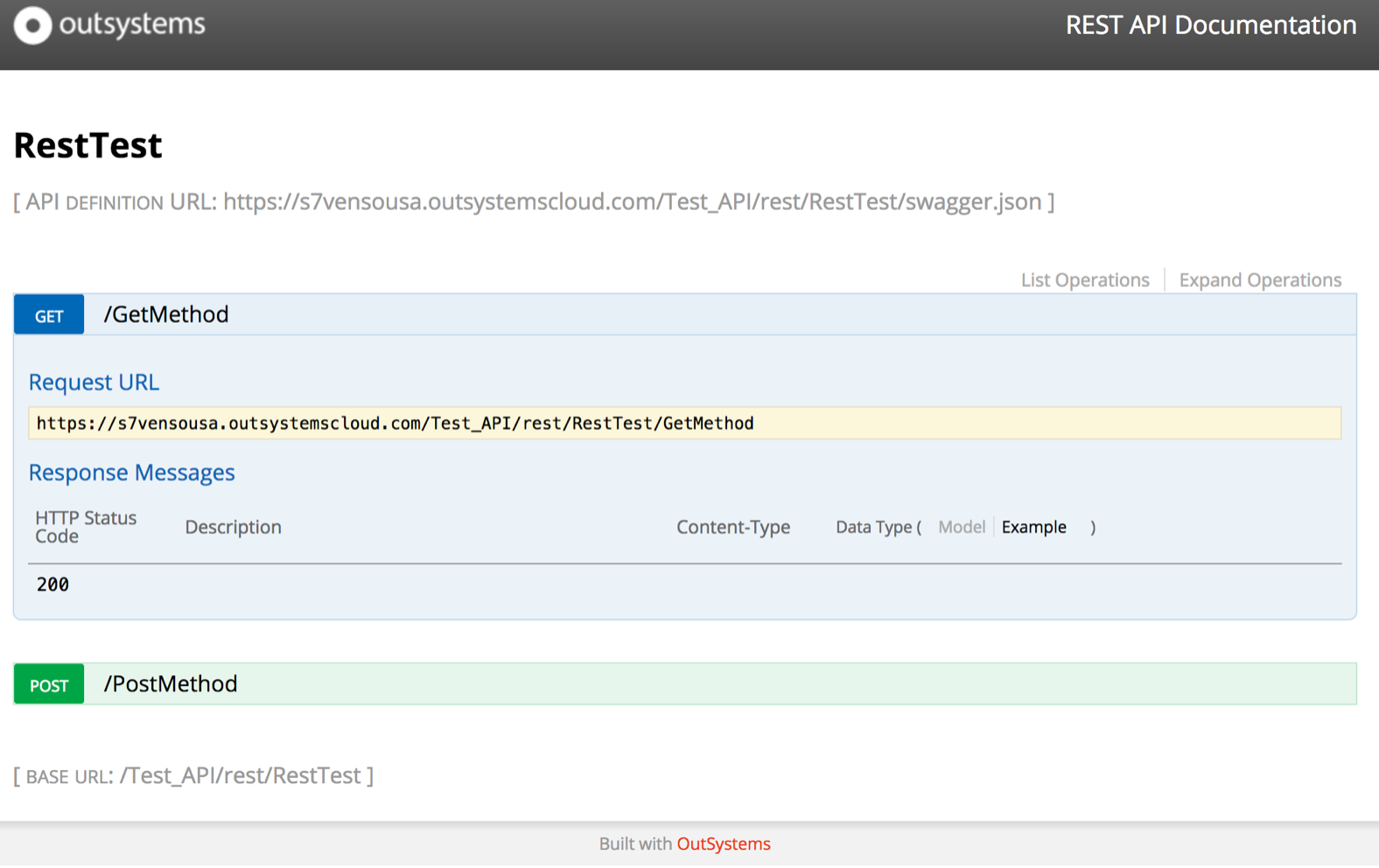Click the blue GET method badge
Viewport: 1379px width, 868px height.
coord(49,315)
